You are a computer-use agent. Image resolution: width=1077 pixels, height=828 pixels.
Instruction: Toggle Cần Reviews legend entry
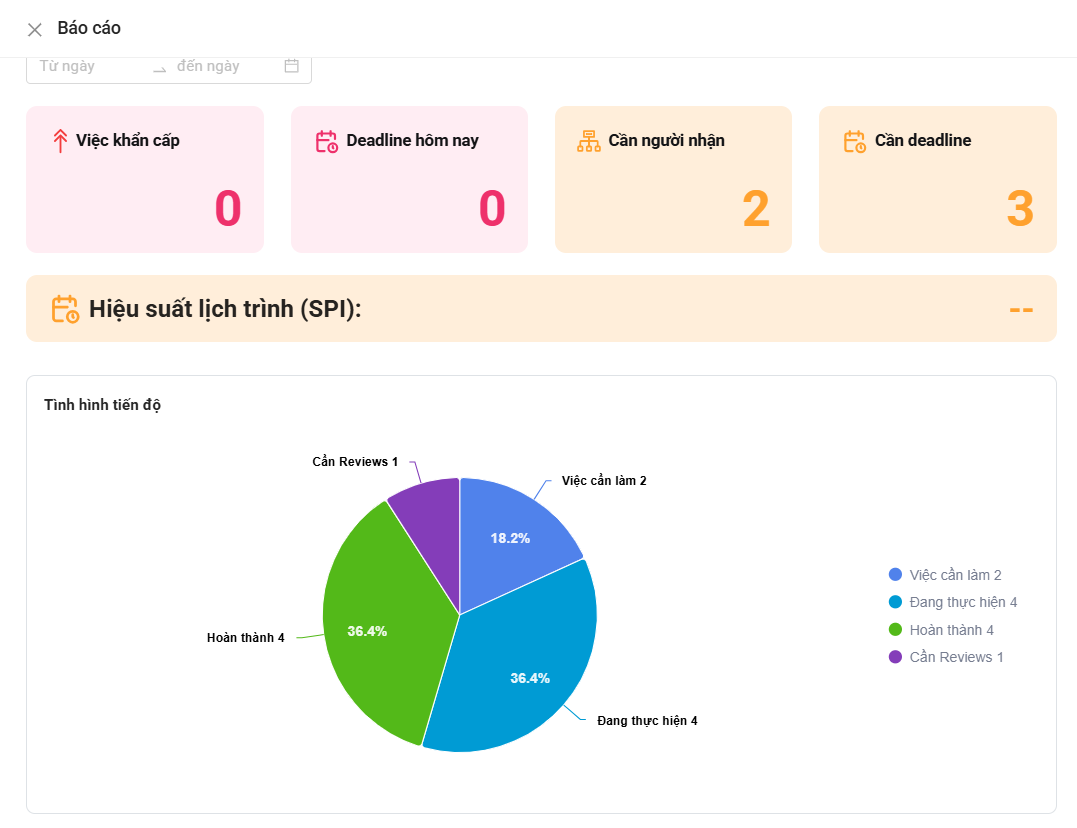click(946, 657)
